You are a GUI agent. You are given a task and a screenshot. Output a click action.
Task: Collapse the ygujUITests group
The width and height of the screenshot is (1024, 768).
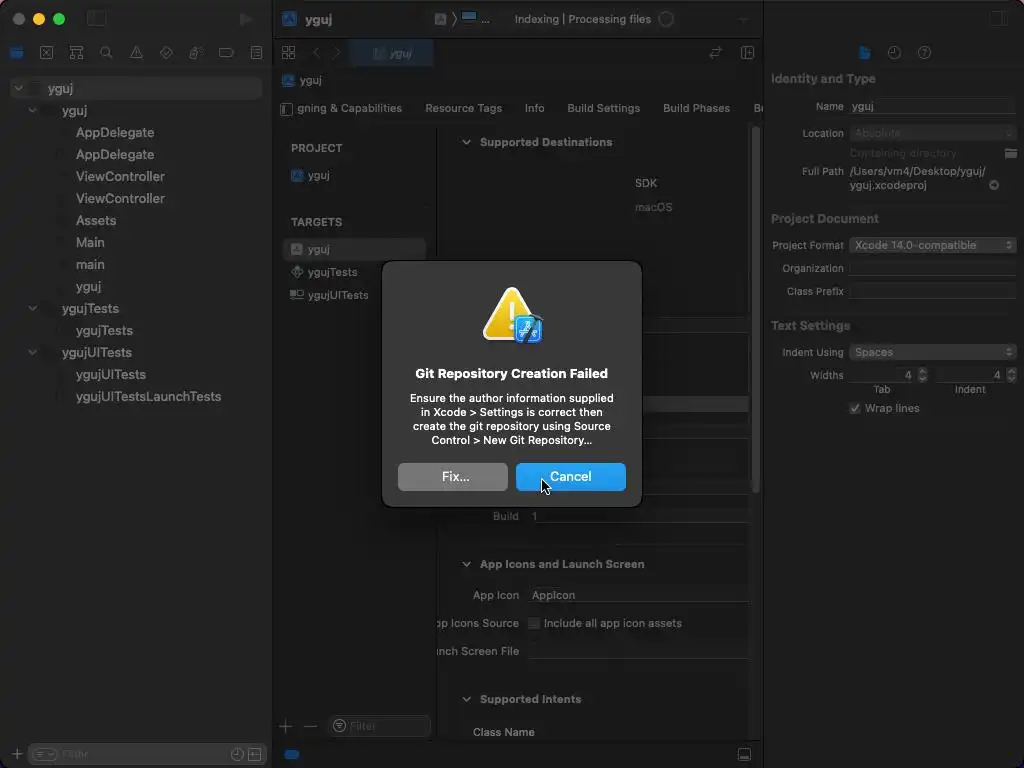coord(33,352)
